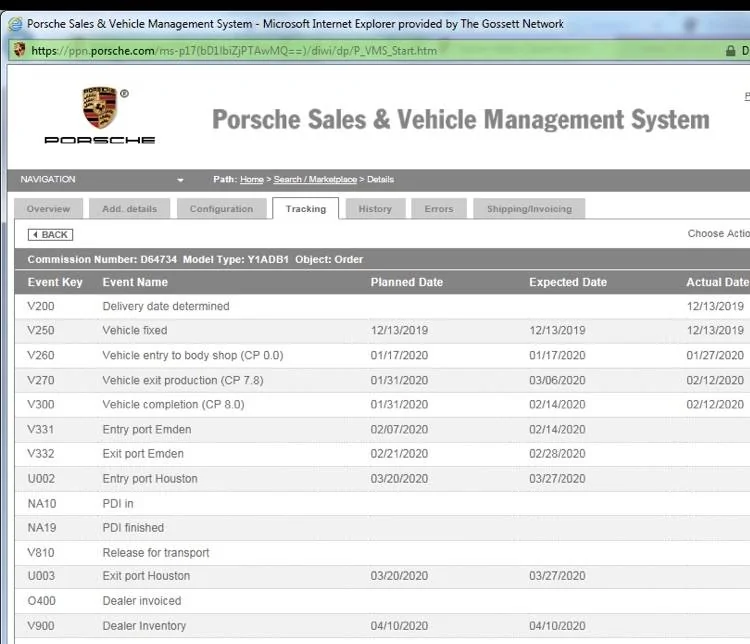750x644 pixels.
Task: Select 'Vehicle exit production (CP 7.8)'
Action: click(183, 380)
